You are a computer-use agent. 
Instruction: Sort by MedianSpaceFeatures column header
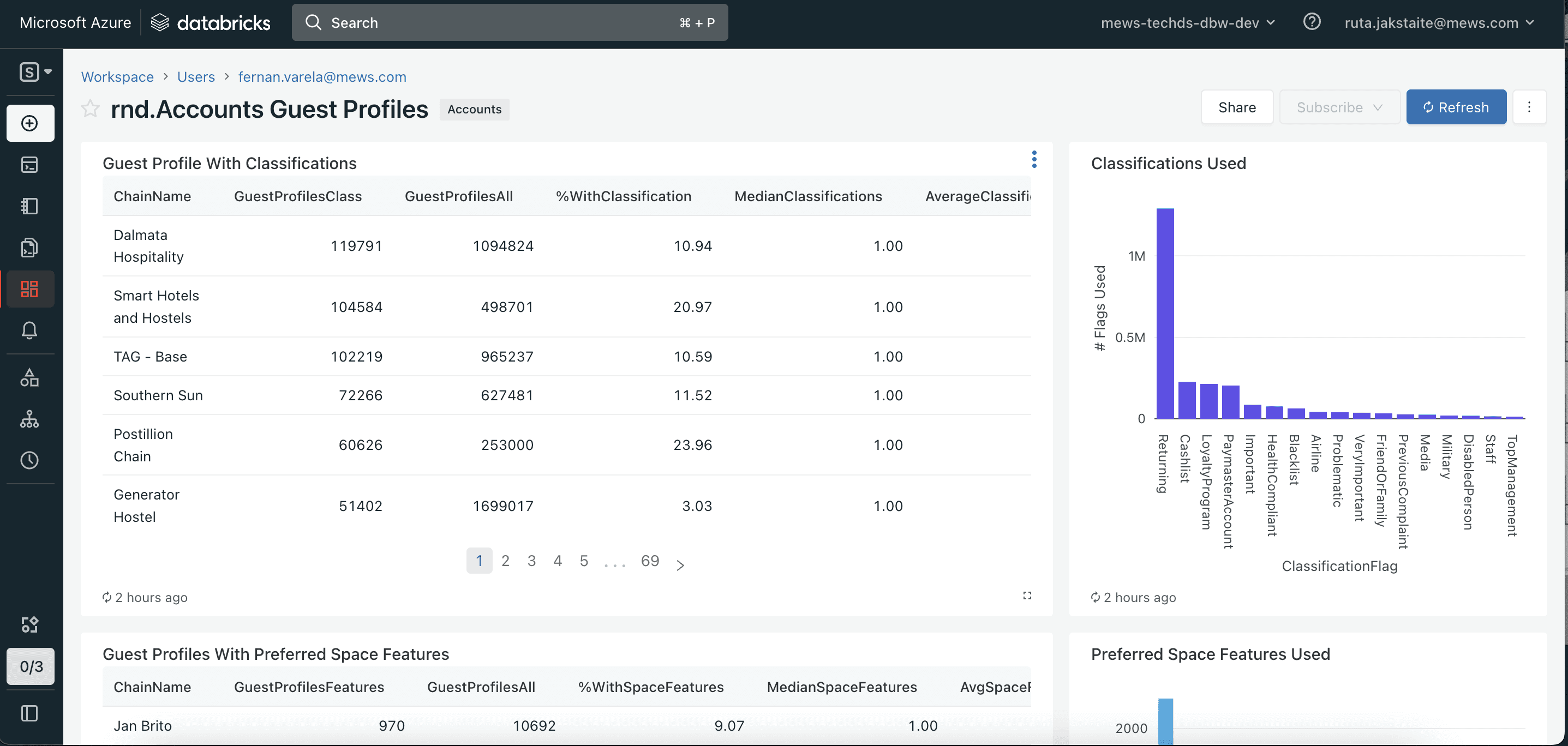tap(842, 687)
